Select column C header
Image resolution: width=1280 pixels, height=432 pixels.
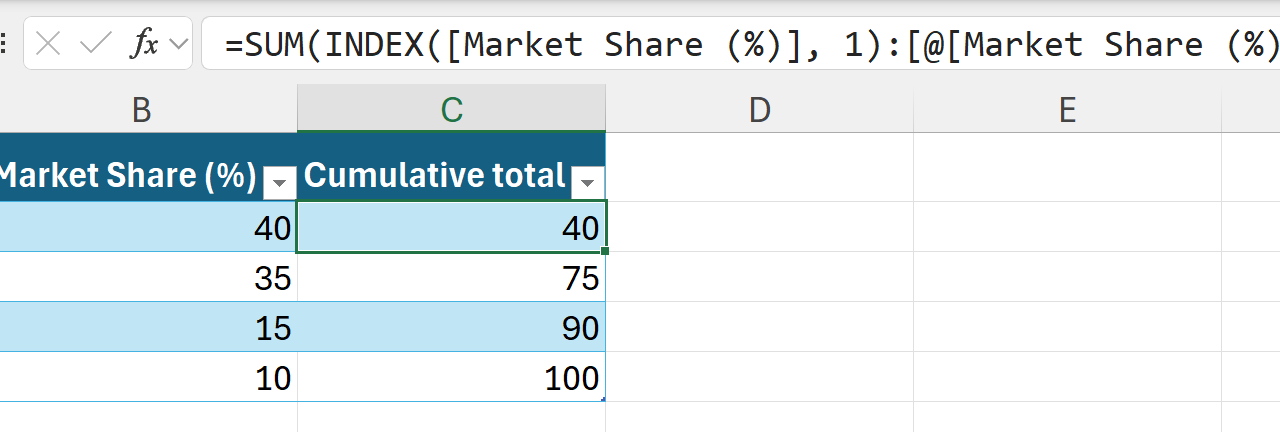click(451, 109)
